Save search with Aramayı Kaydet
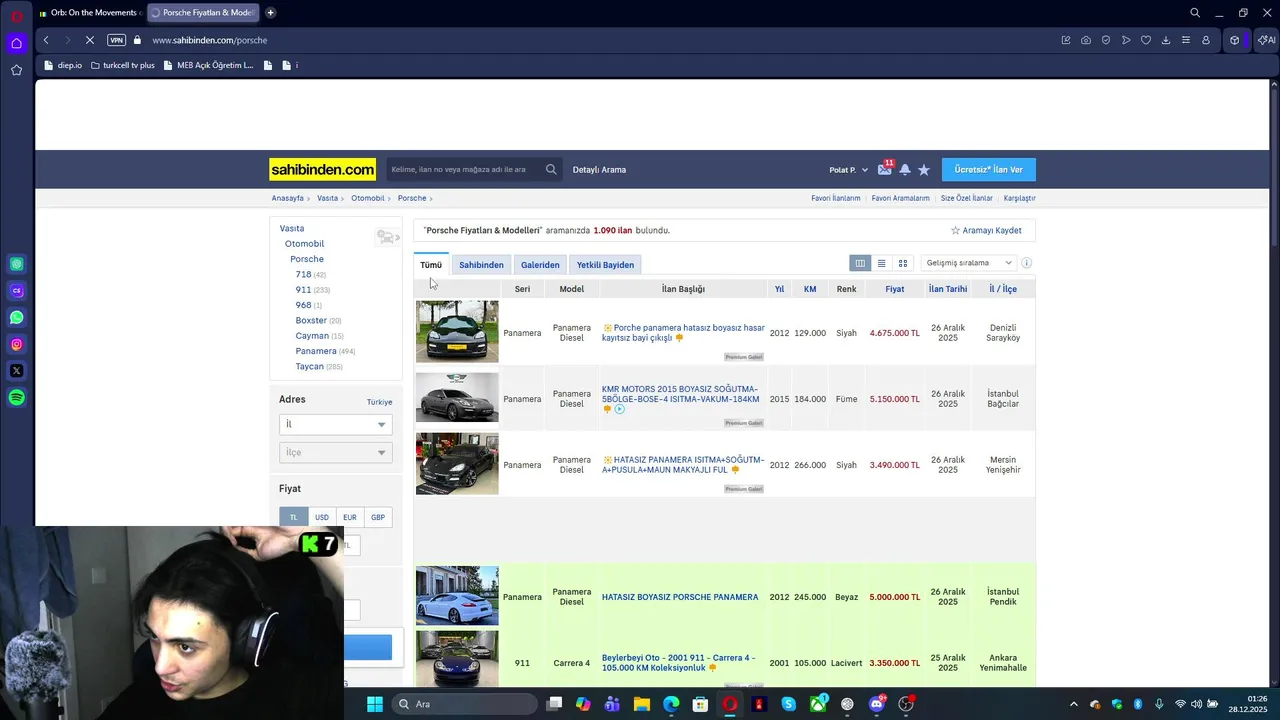The width and height of the screenshot is (1280, 720). tap(986, 230)
